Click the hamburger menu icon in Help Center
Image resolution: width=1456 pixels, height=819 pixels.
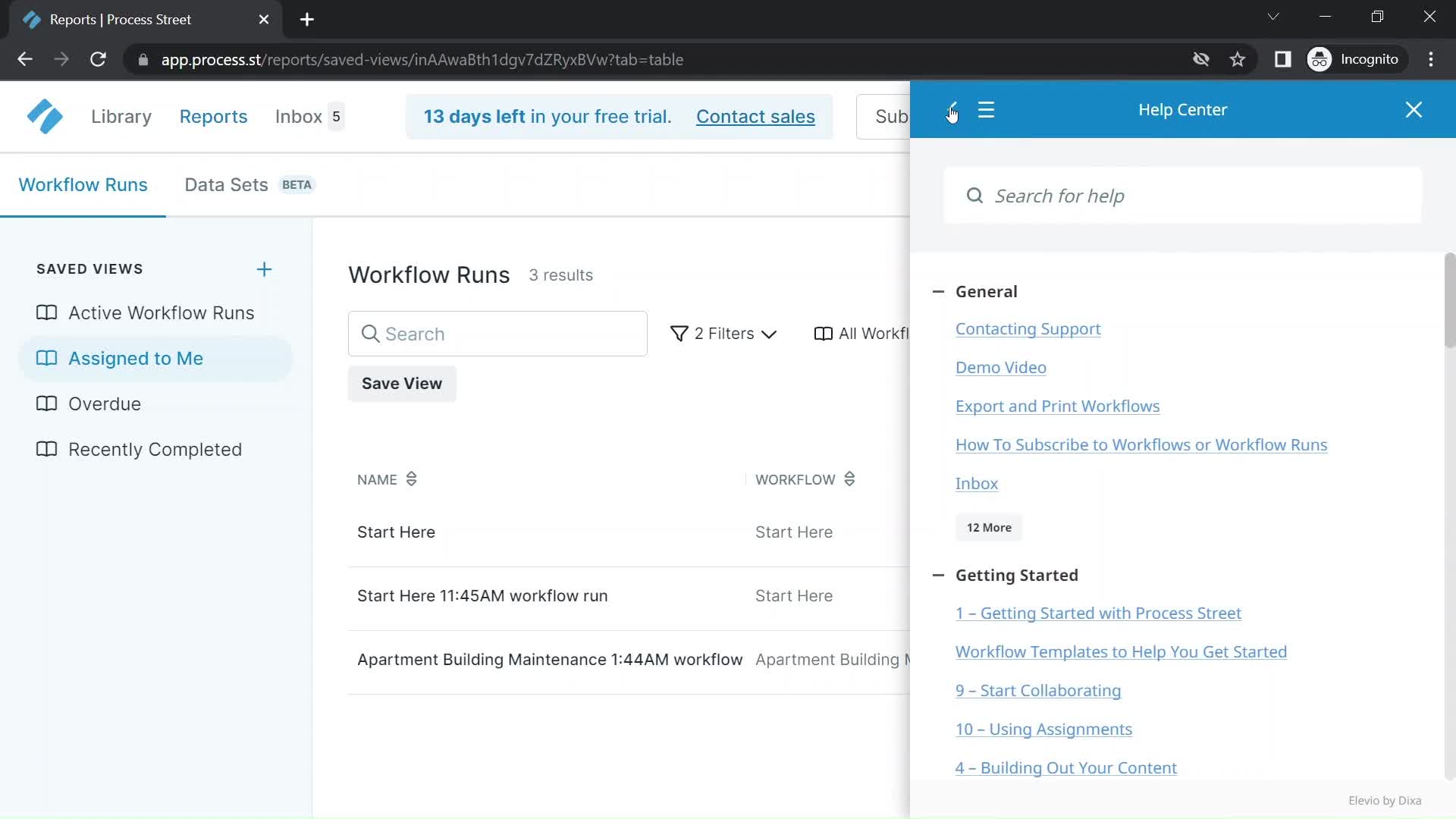pyautogui.click(x=986, y=109)
